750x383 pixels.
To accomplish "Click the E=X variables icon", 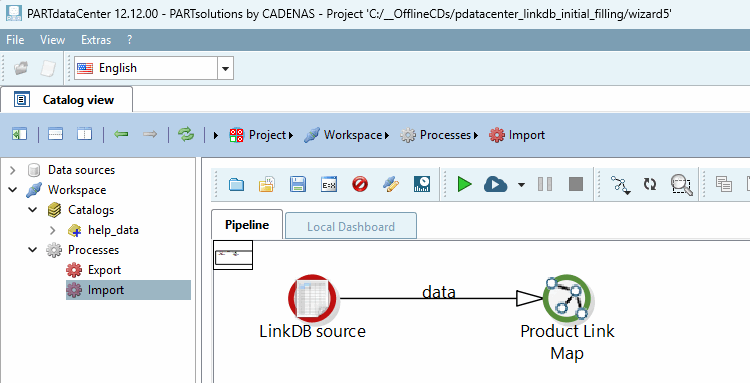I will (329, 184).
